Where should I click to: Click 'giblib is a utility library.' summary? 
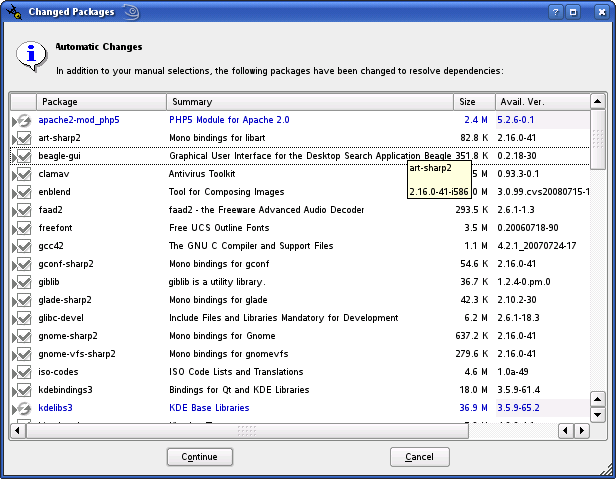[217, 282]
